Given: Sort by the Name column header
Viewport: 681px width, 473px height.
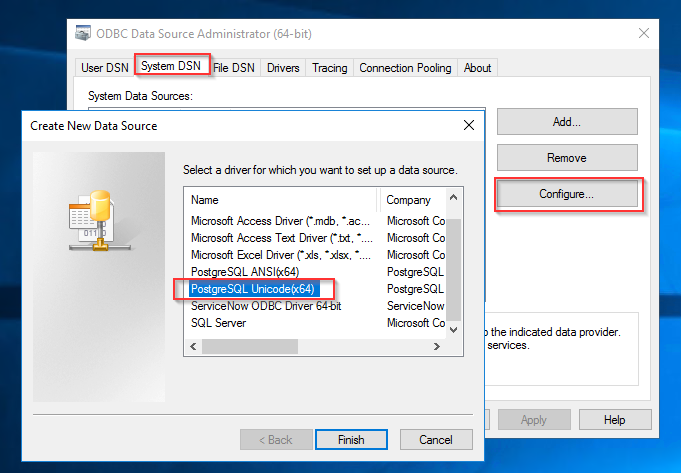Looking at the screenshot, I should tap(281, 200).
